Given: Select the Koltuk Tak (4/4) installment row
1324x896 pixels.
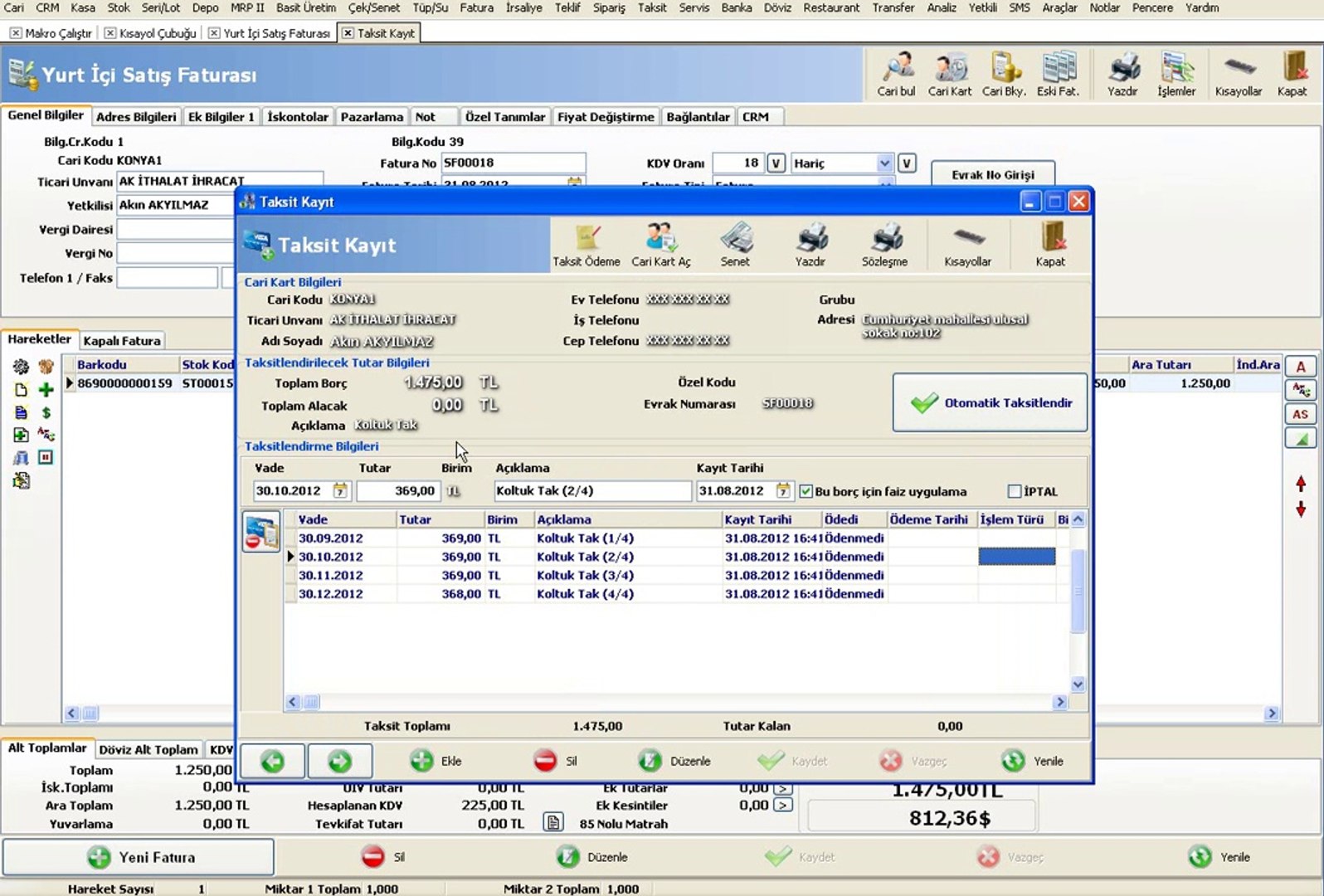Looking at the screenshot, I should tap(676, 594).
